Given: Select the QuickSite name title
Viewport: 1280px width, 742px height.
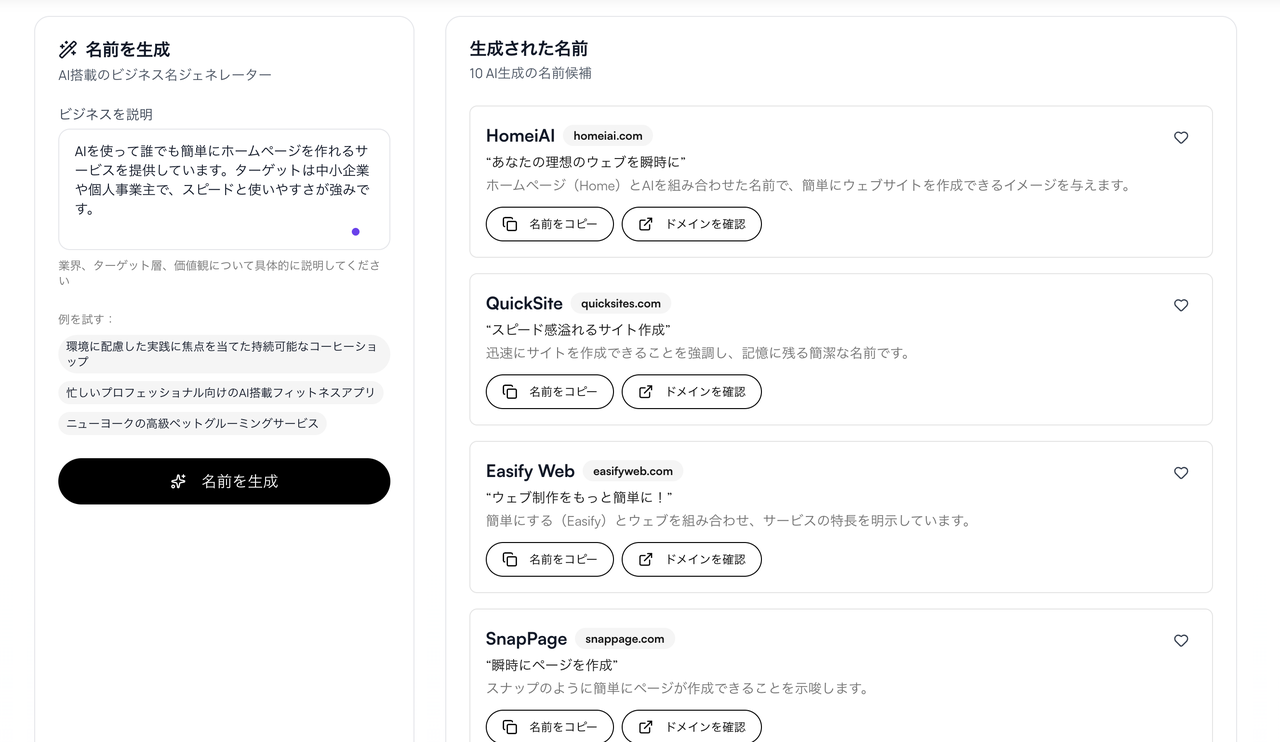Looking at the screenshot, I should click(524, 303).
